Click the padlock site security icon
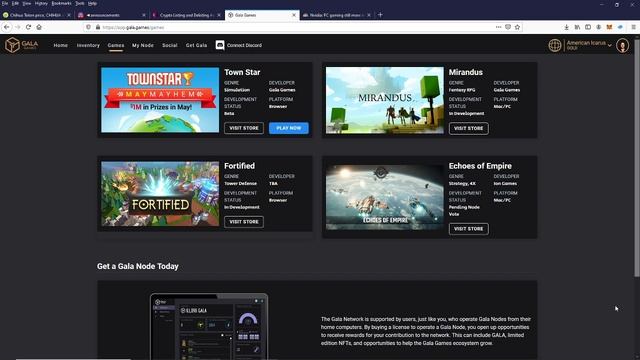This screenshot has height=360, width=640. click(98, 27)
